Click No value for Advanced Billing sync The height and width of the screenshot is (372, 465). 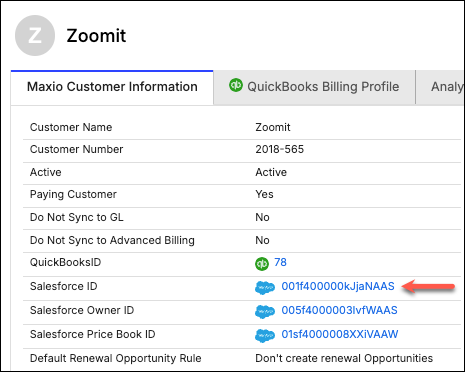point(262,240)
